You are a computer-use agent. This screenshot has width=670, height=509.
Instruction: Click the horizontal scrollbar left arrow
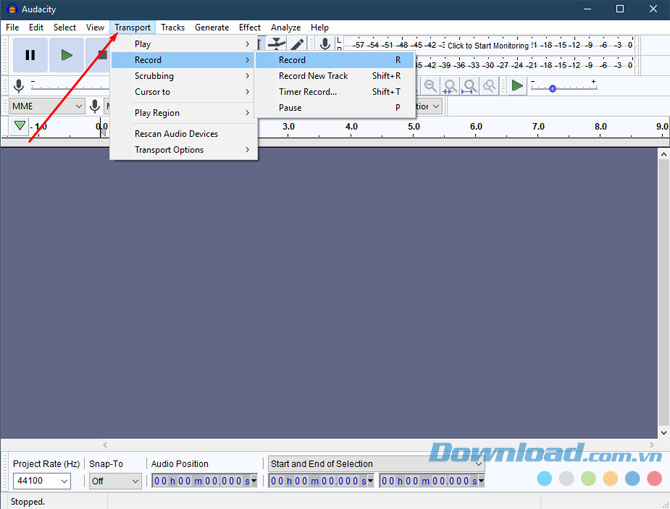(x=105, y=445)
